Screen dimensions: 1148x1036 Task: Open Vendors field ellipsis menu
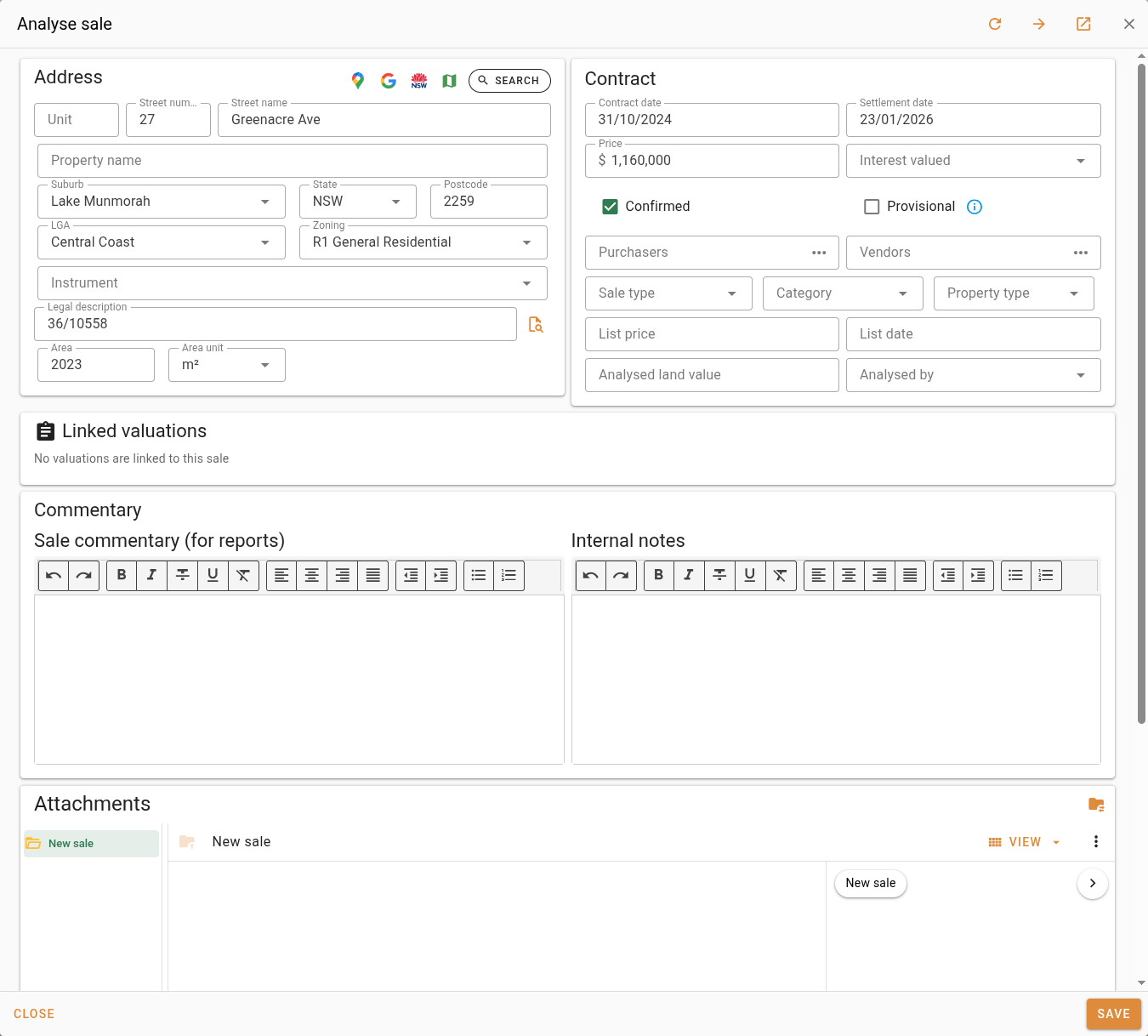1081,253
